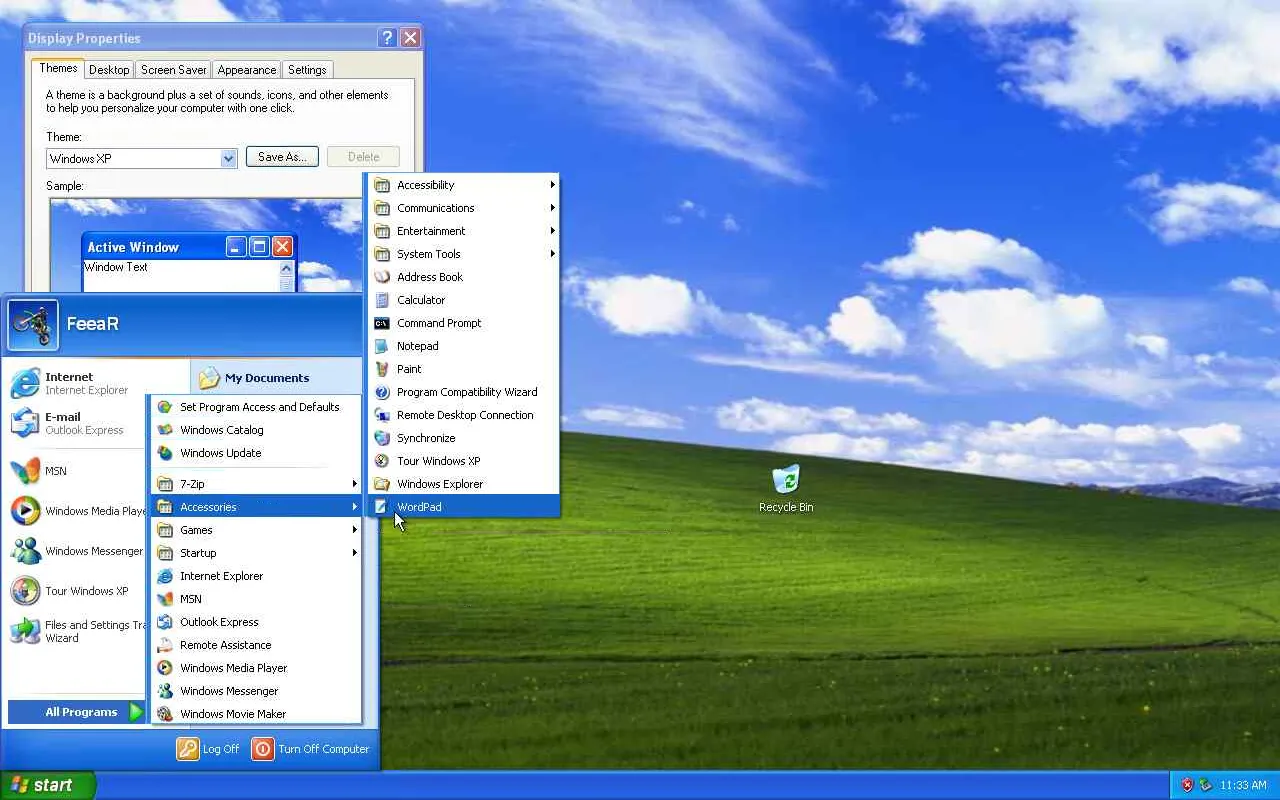
Task: Open Files and Settings Transfer Wizard
Action: [77, 631]
